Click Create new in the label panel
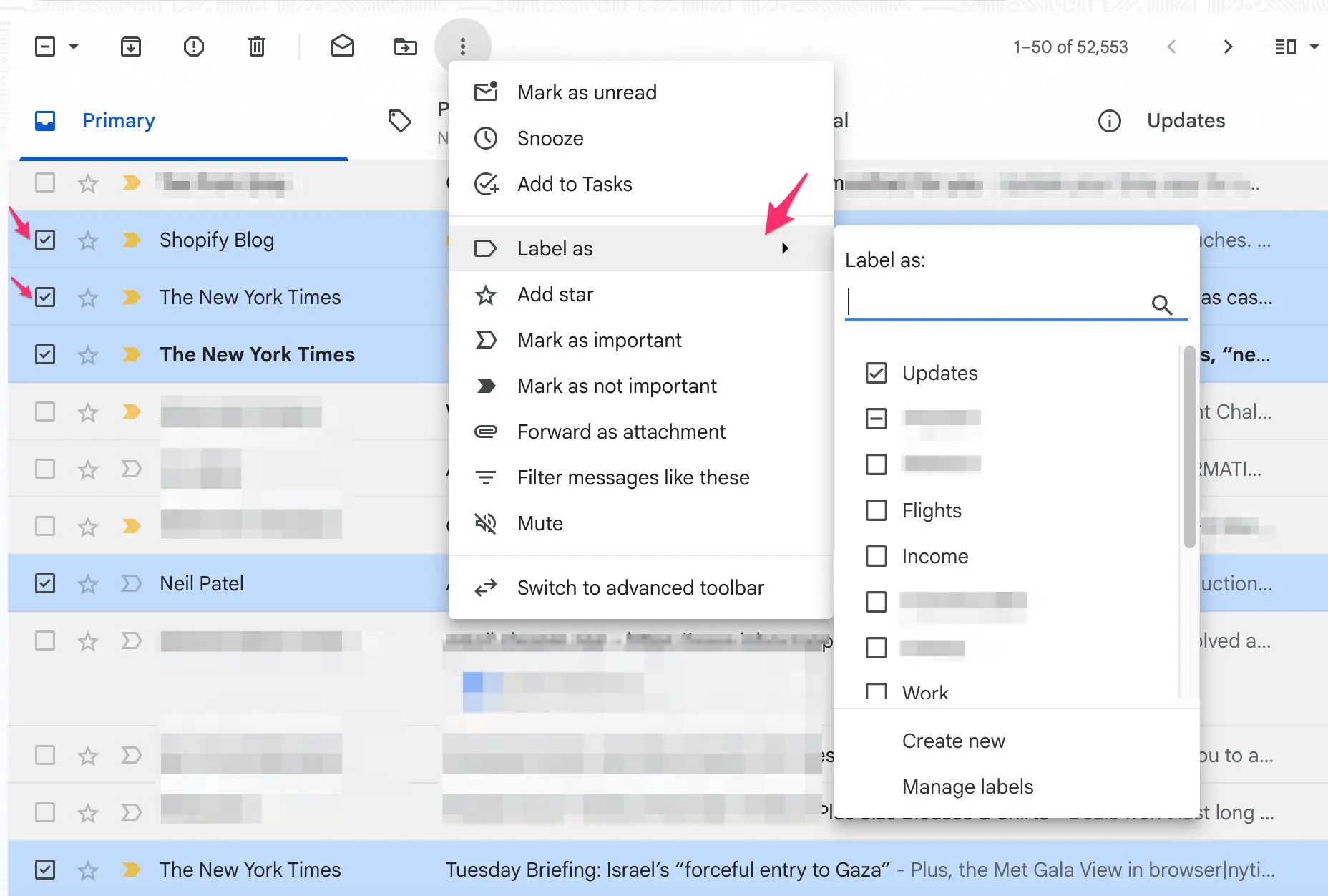The image size is (1328, 896). click(x=953, y=741)
